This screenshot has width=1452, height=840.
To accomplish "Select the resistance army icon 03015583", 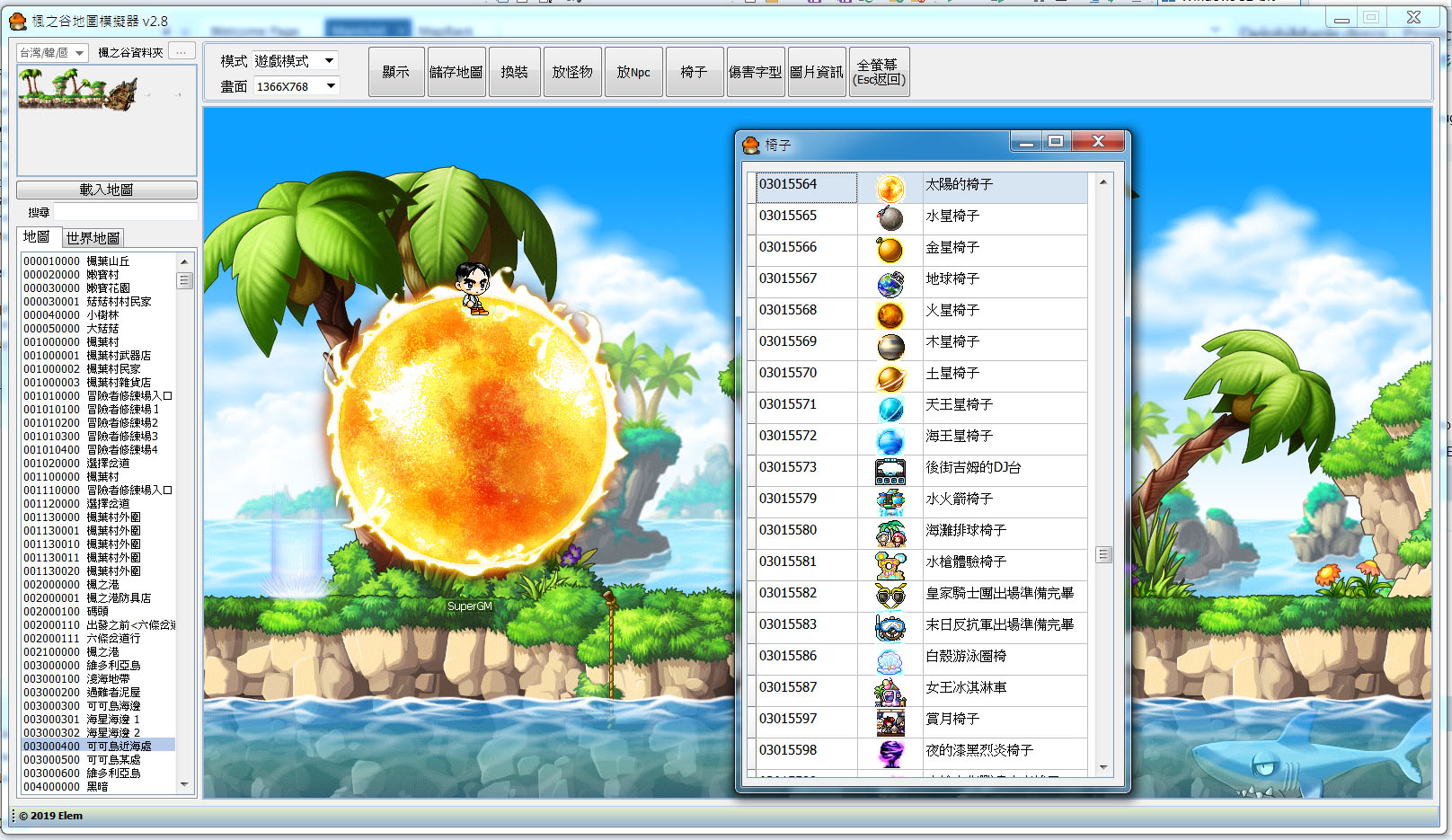I will click(890, 628).
